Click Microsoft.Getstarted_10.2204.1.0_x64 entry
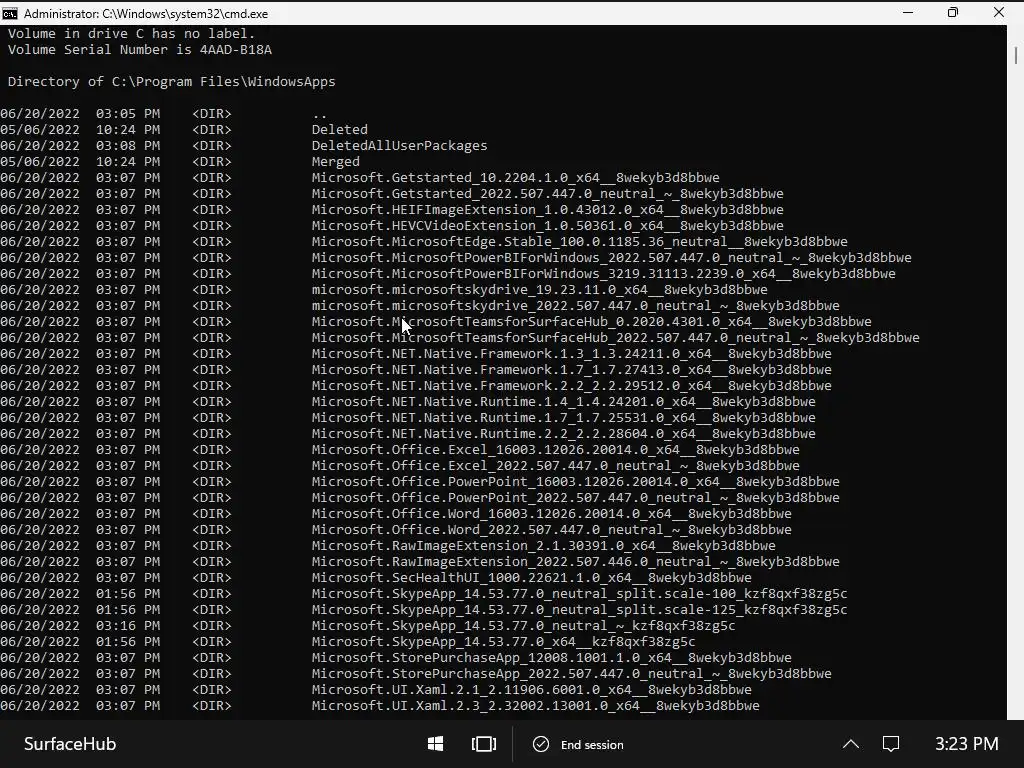The image size is (1024, 768). [515, 178]
